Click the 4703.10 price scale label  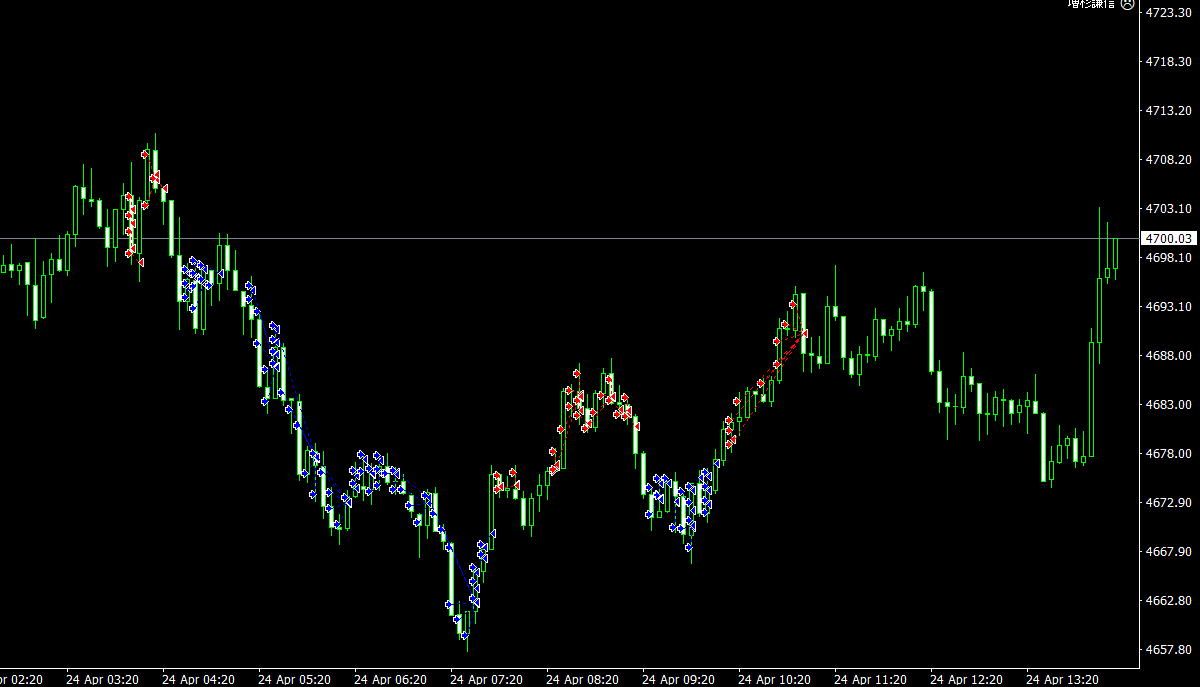[1168, 208]
